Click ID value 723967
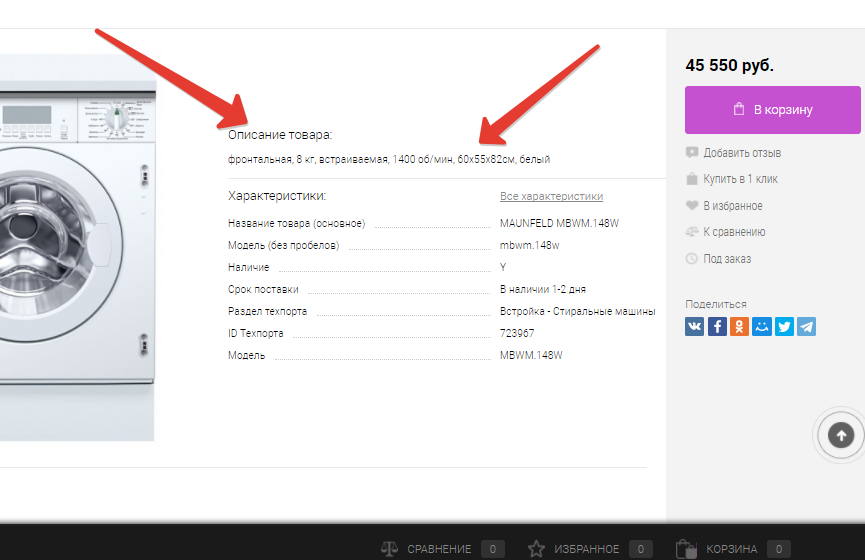865x560 pixels. [517, 333]
